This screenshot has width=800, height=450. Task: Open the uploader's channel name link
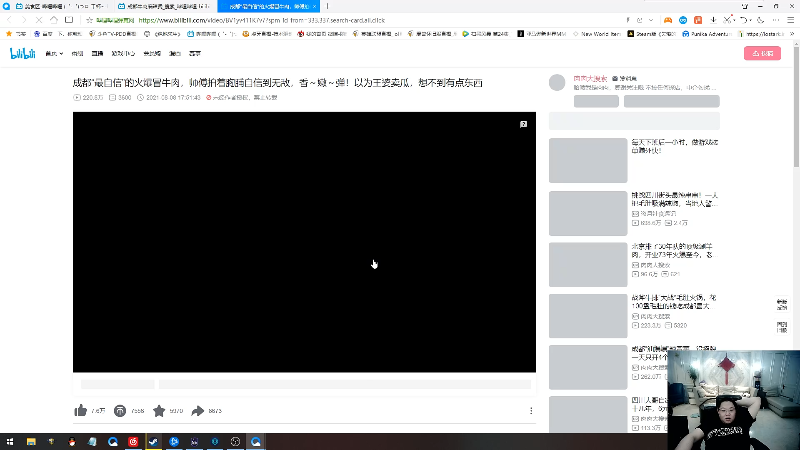coord(590,79)
